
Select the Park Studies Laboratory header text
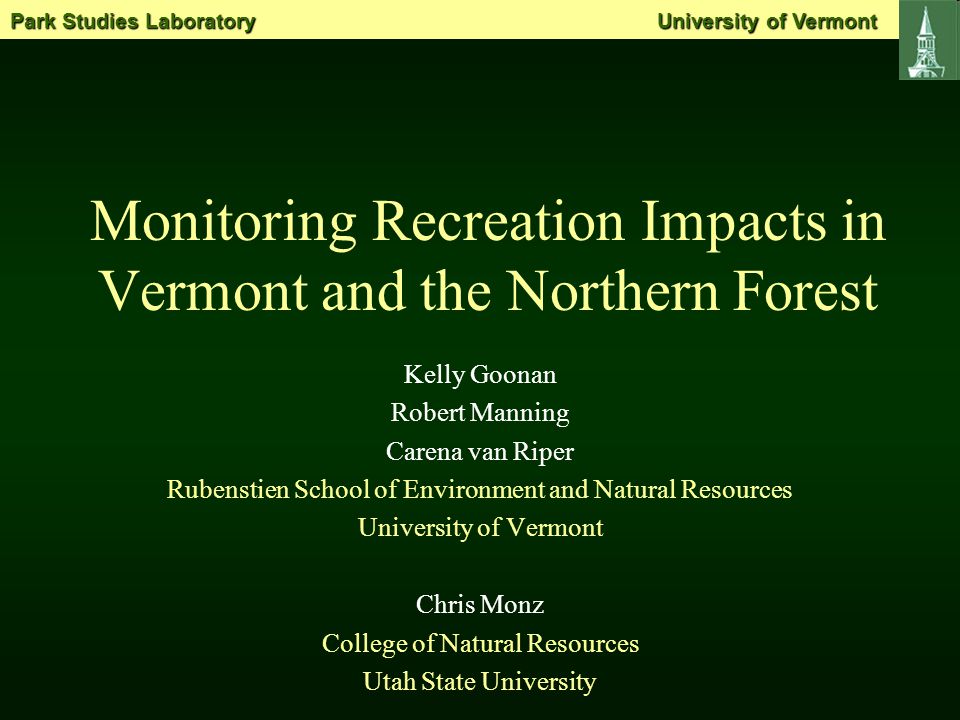tap(133, 22)
